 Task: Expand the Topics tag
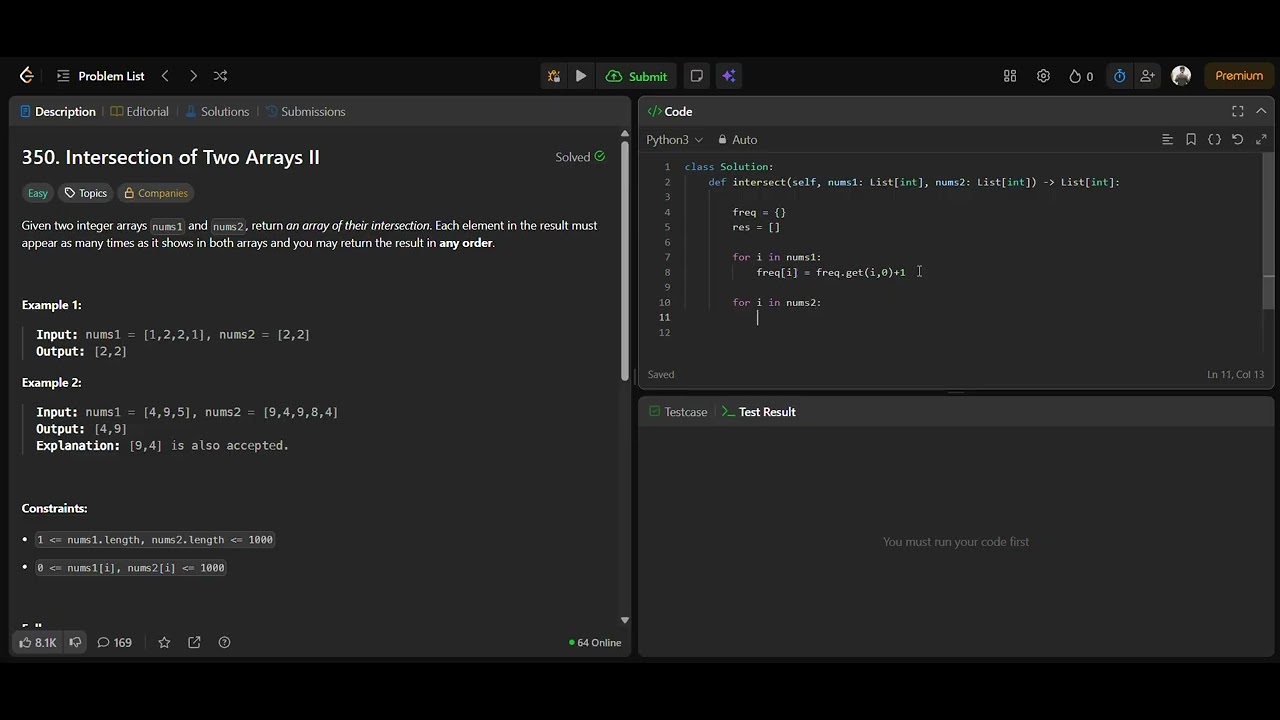85,193
